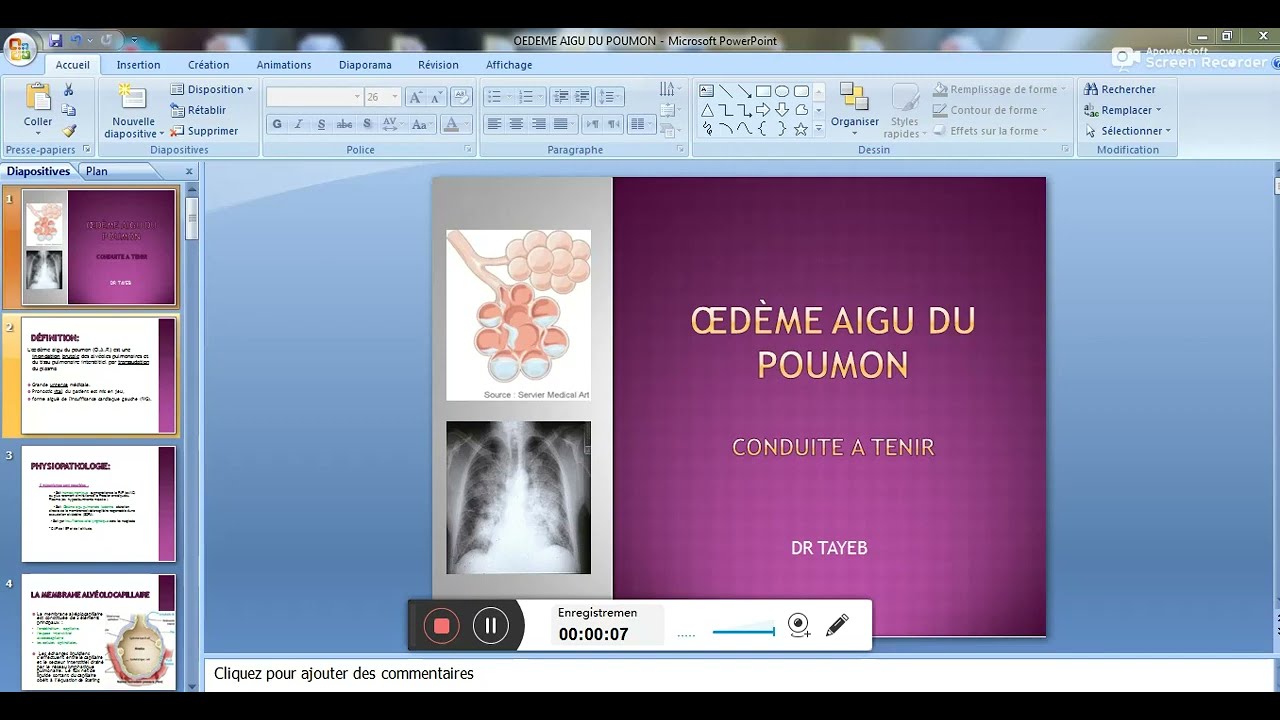Stop the screen recording
The image size is (1280, 720).
441,626
